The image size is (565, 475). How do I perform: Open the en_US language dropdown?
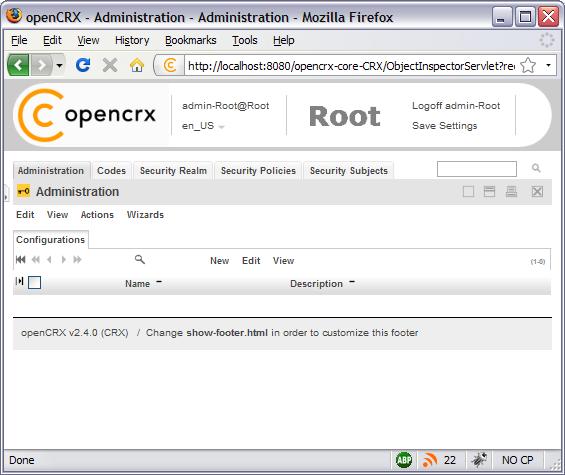coord(203,125)
